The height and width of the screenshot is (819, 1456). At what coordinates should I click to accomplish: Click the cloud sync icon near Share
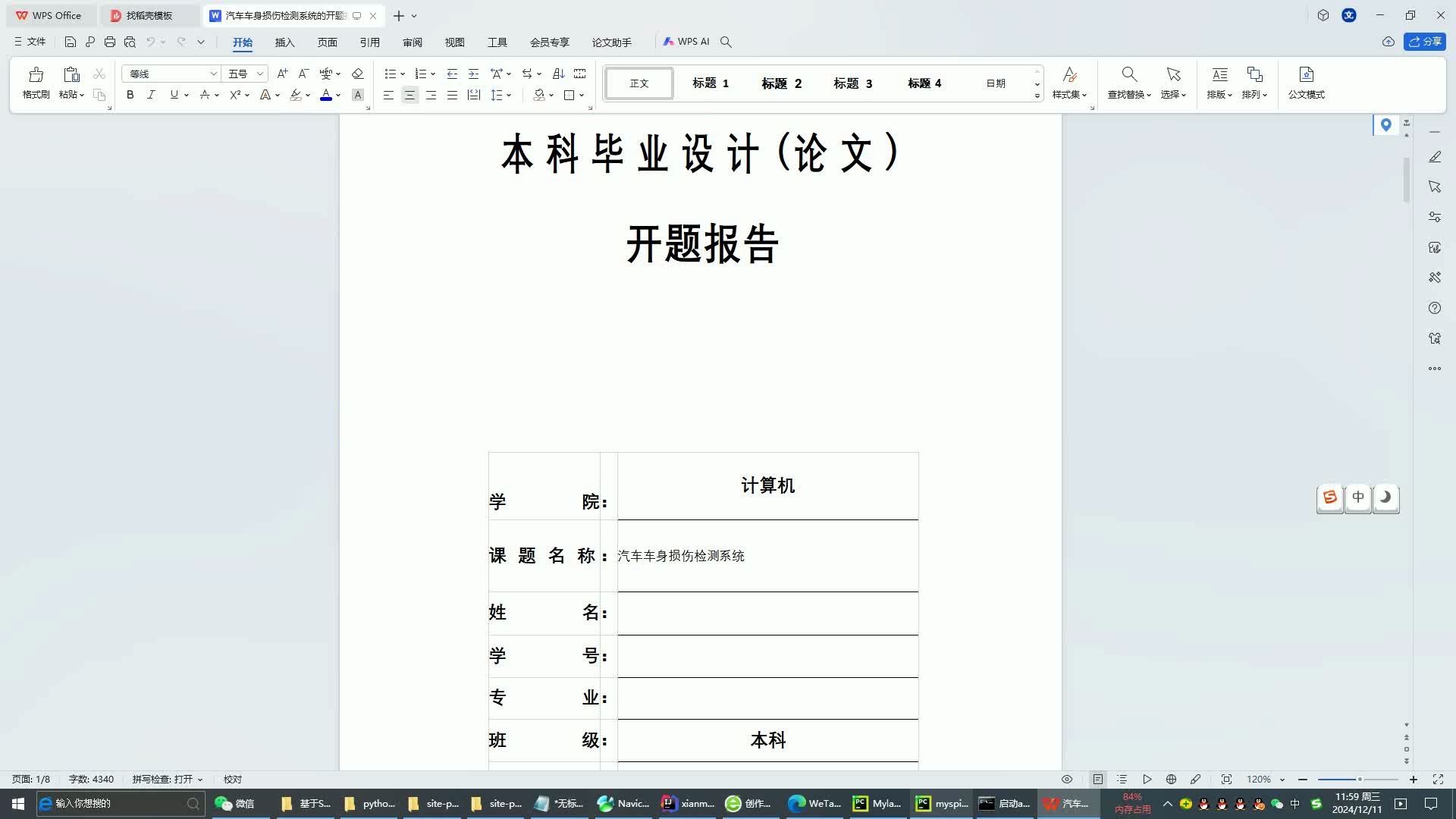pos(1389,42)
